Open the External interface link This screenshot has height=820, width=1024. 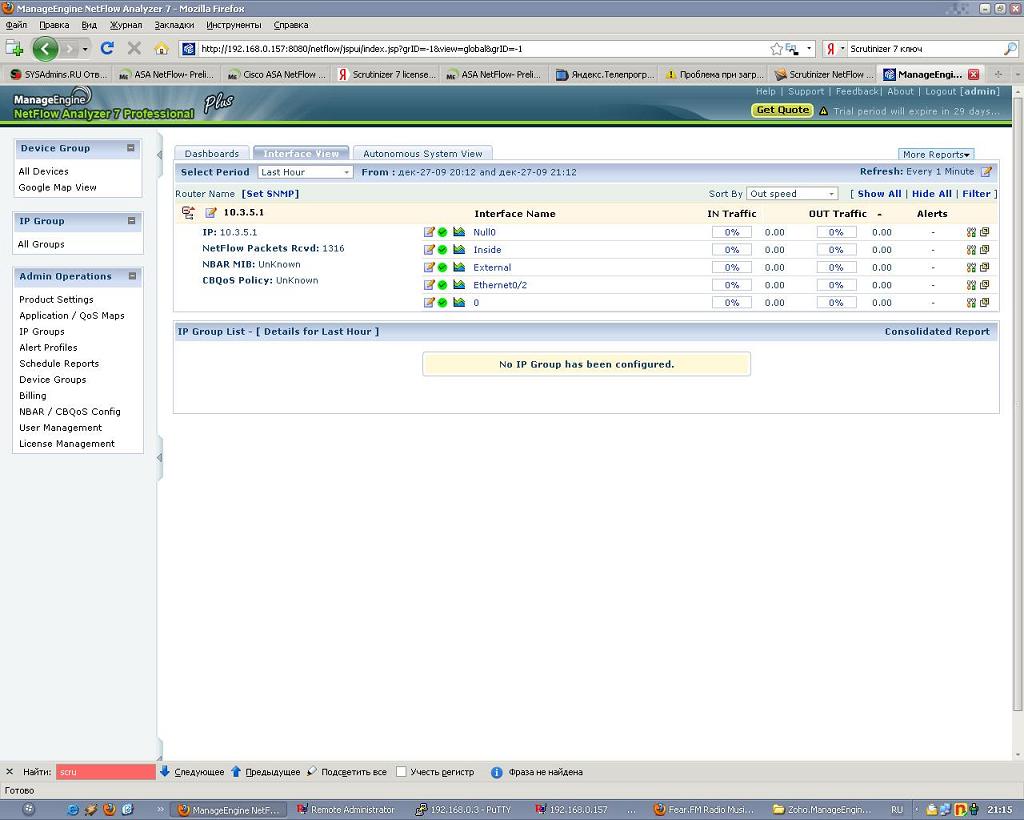[492, 268]
